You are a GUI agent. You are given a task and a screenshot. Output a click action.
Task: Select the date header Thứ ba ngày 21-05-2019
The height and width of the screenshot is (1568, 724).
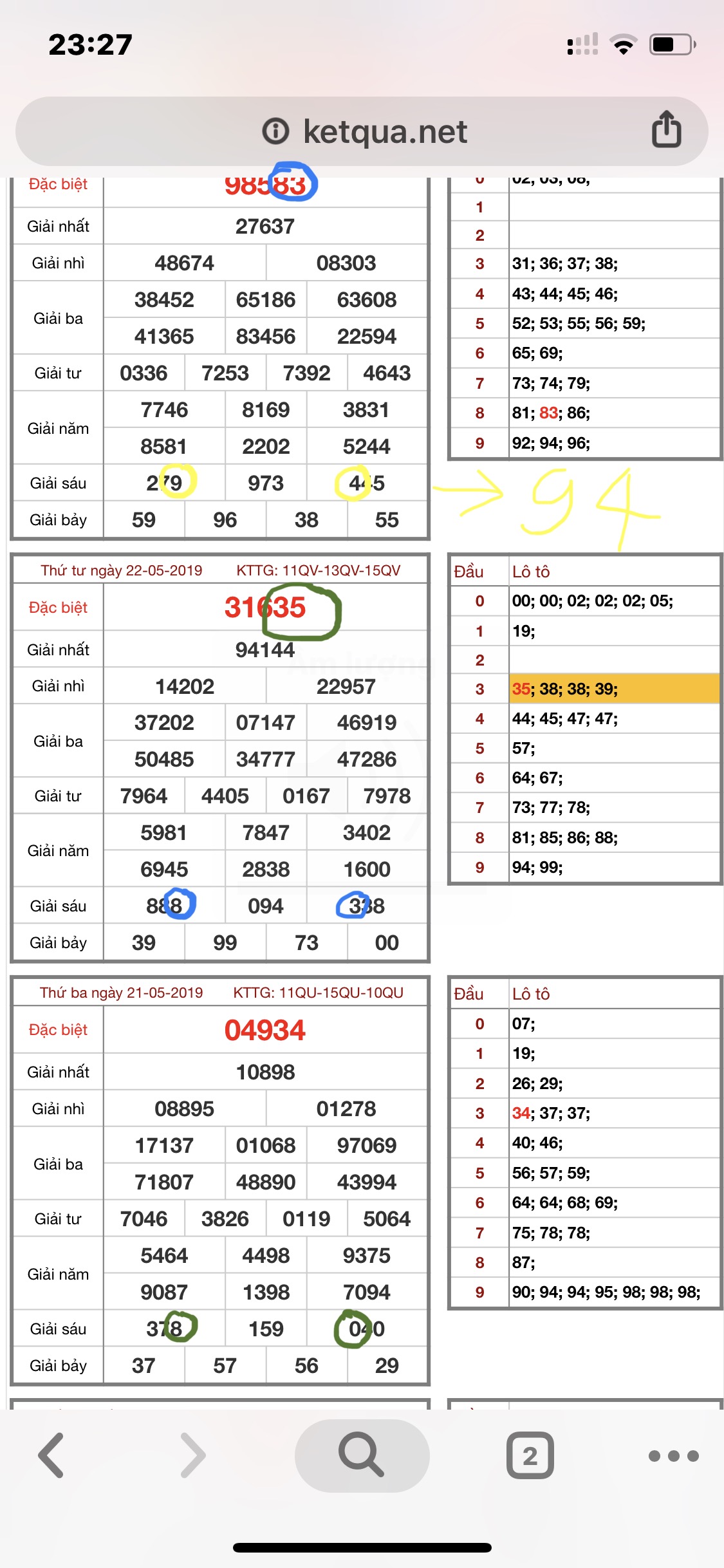click(x=122, y=993)
